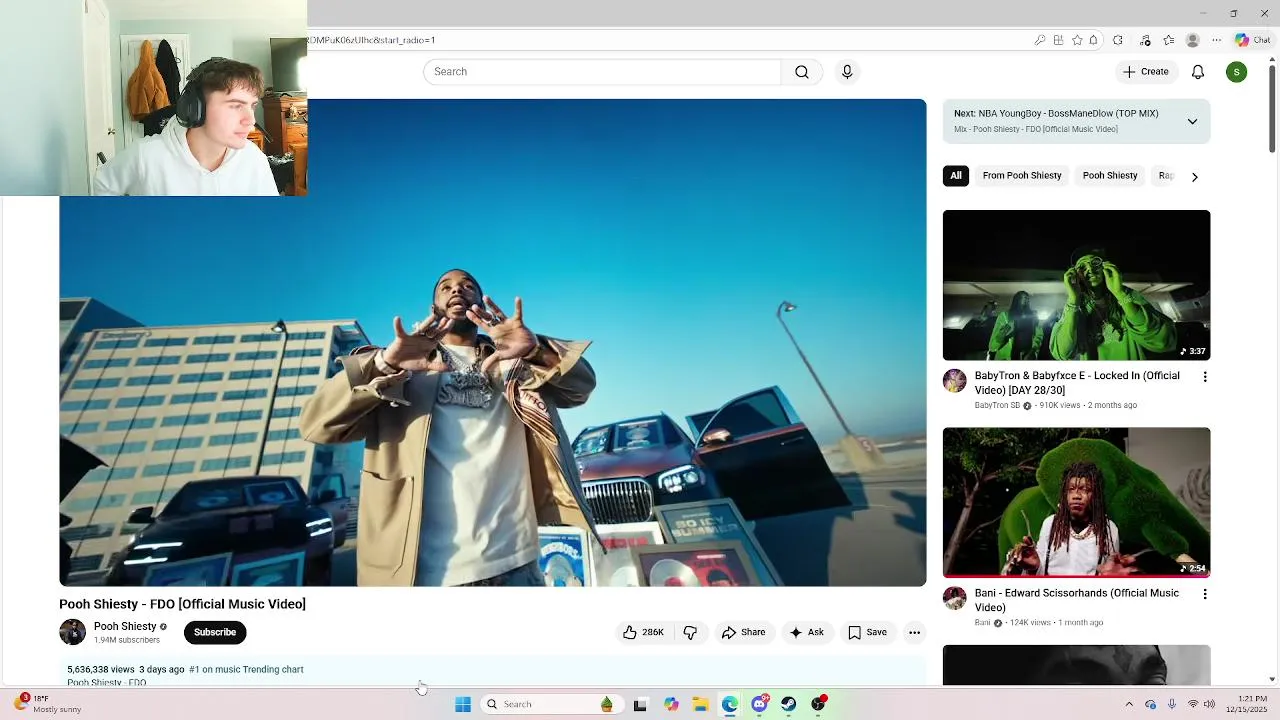Viewport: 1280px width, 720px height.
Task: Click the YouTube search magnifier button
Action: pyautogui.click(x=802, y=72)
